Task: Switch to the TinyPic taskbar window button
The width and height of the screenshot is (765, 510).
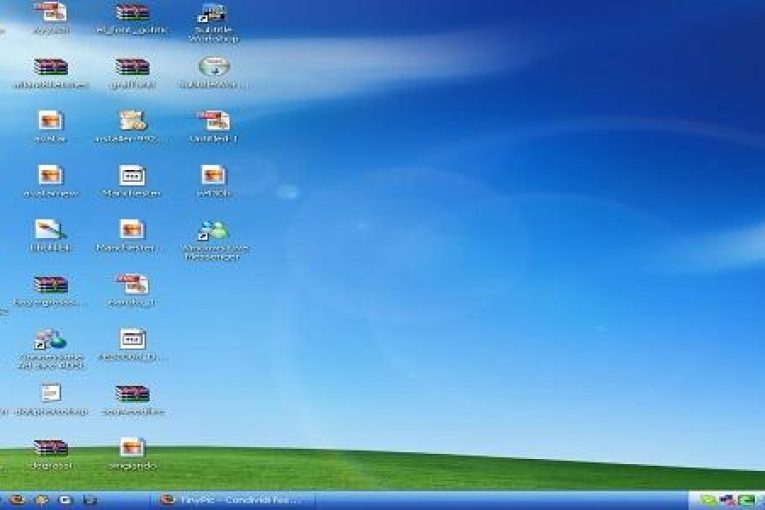Action: point(236,500)
